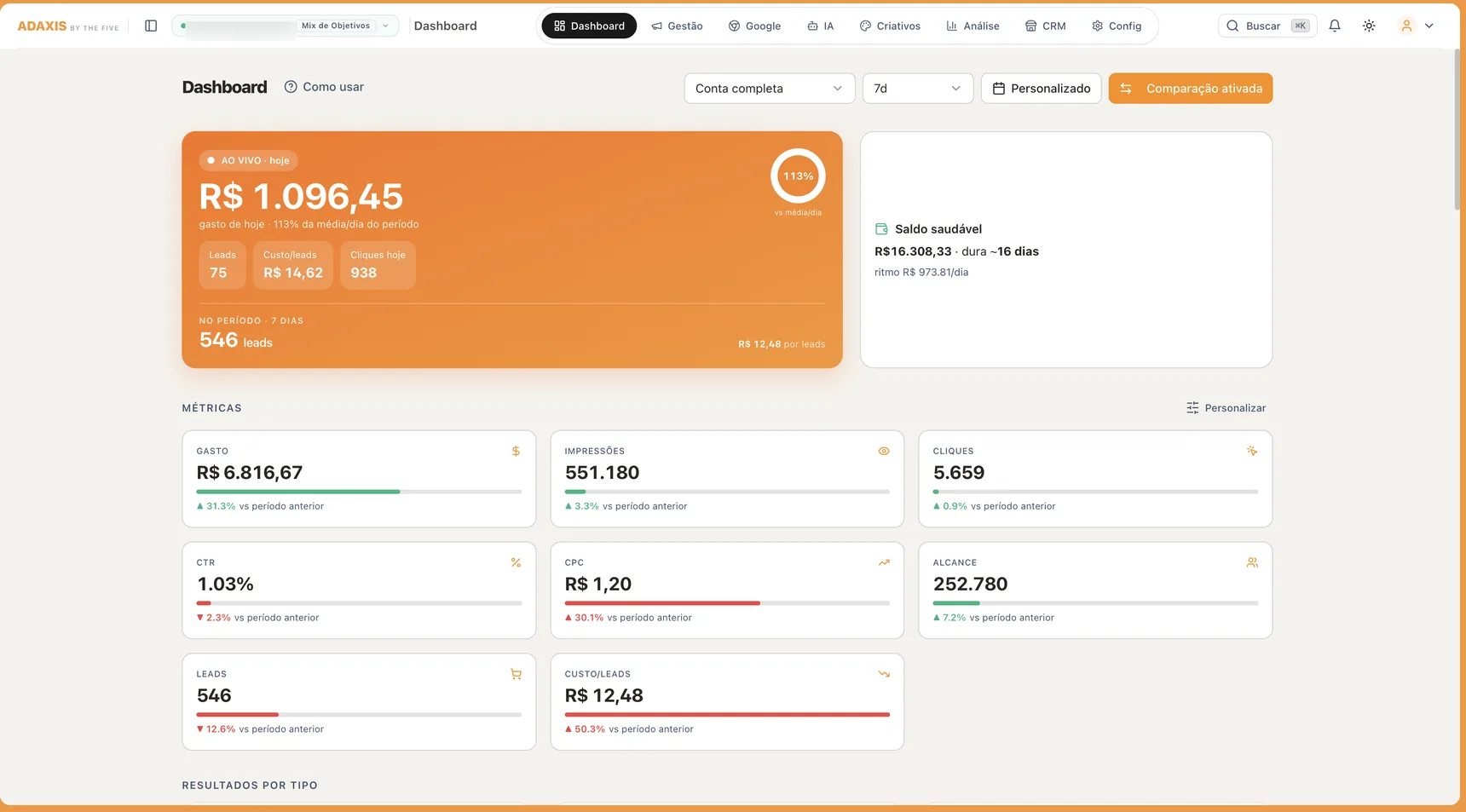
Task: Click the calendar icon in Personalizado button
Action: tap(999, 89)
